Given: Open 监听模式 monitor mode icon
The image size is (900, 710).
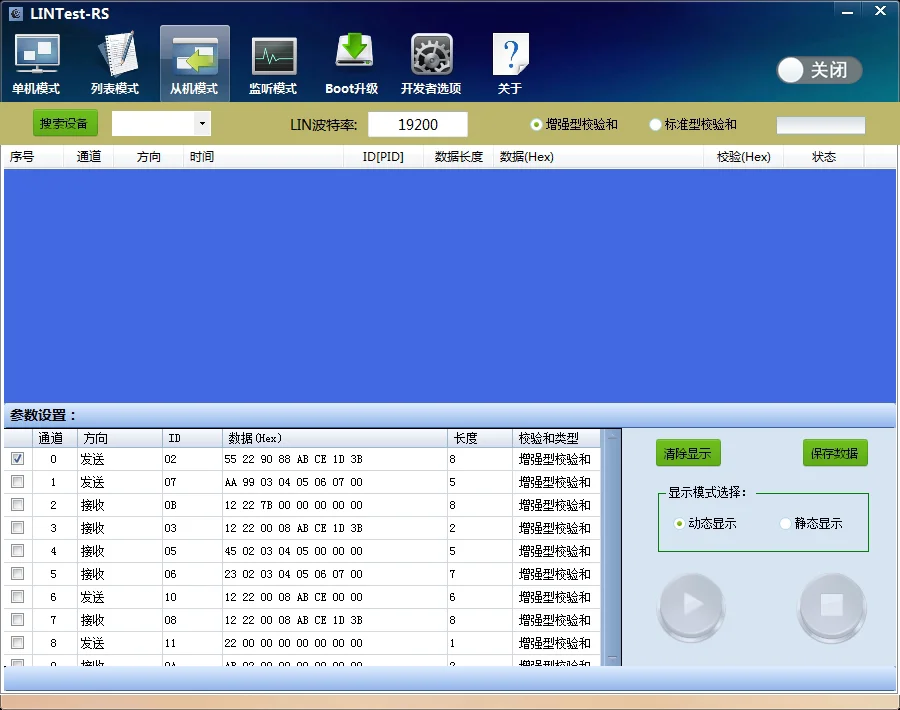Looking at the screenshot, I should click(x=273, y=62).
